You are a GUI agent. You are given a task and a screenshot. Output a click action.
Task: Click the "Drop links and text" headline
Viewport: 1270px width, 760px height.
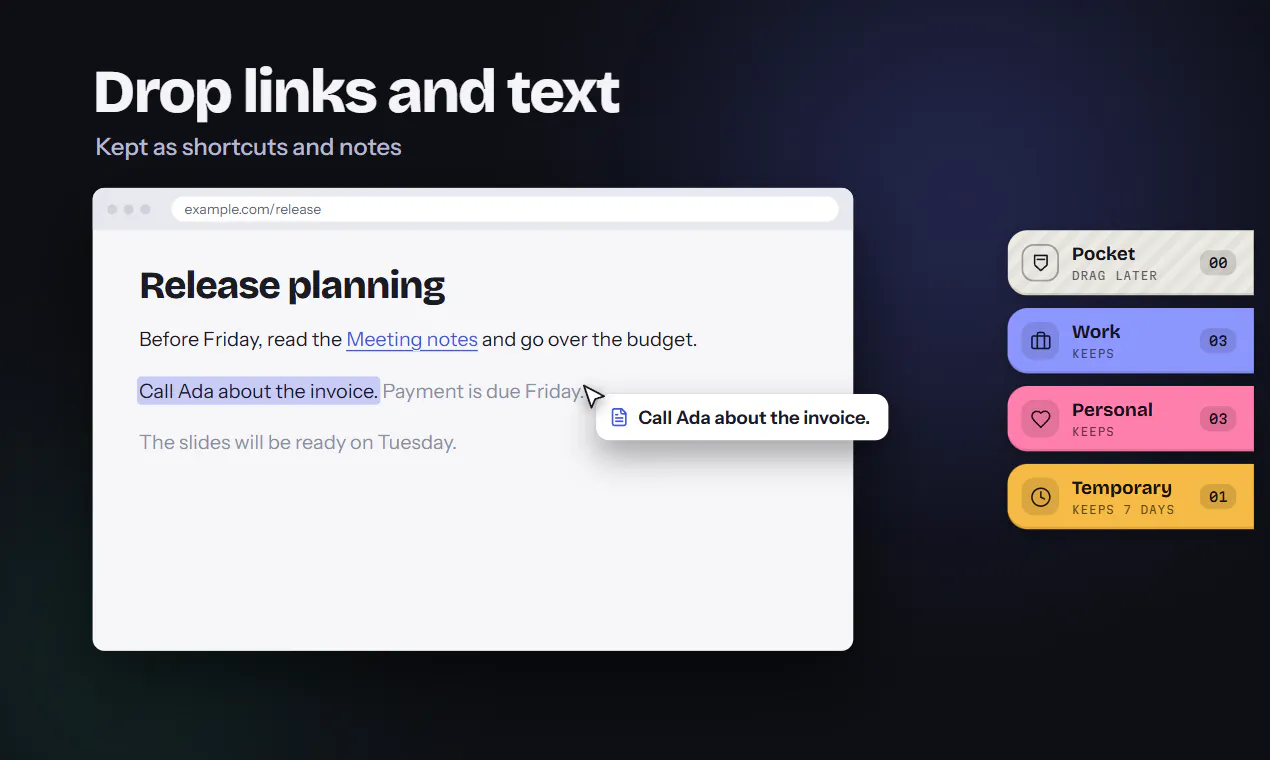pyautogui.click(x=357, y=93)
